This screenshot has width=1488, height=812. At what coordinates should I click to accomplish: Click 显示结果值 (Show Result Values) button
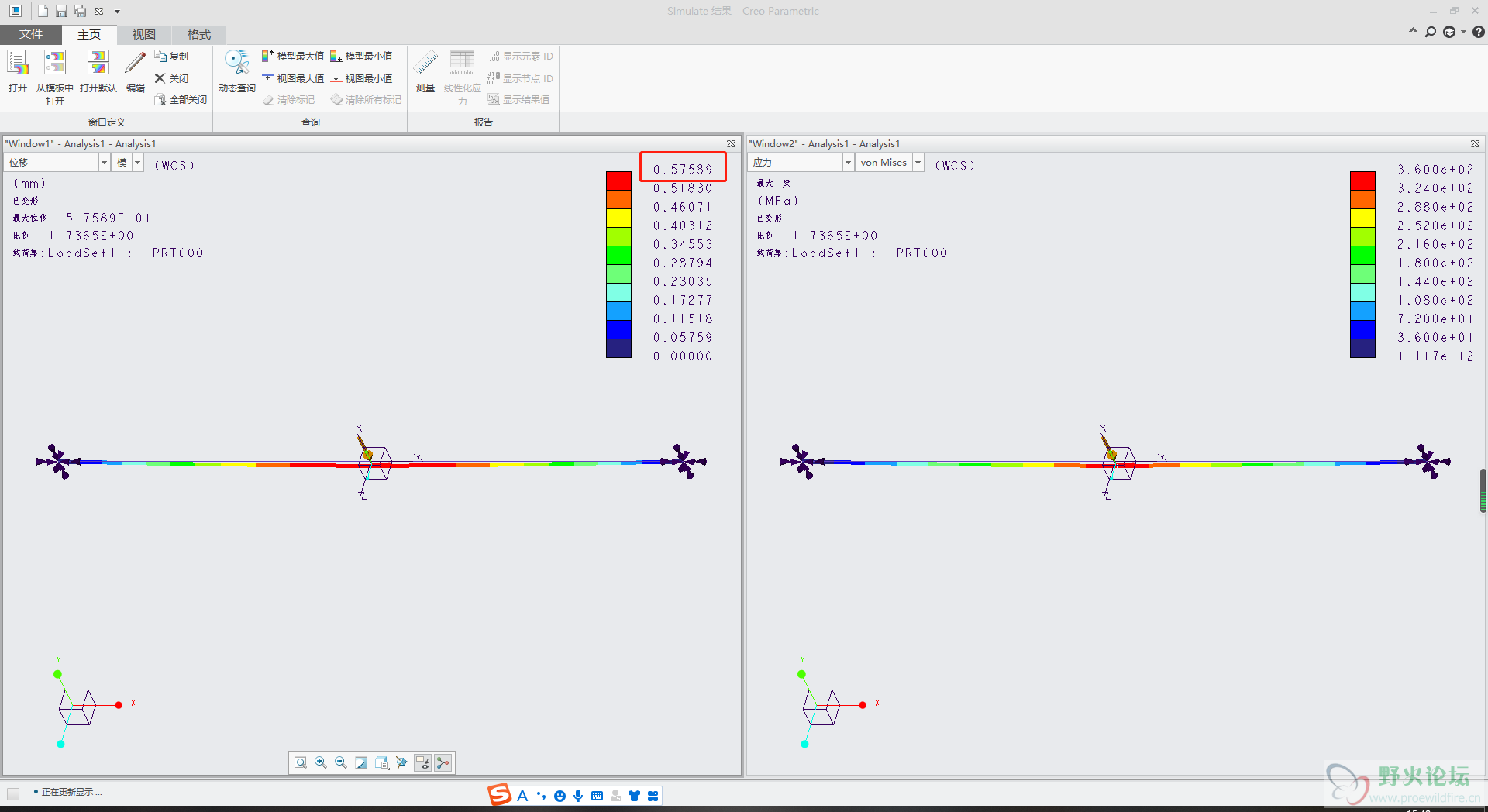(518, 100)
